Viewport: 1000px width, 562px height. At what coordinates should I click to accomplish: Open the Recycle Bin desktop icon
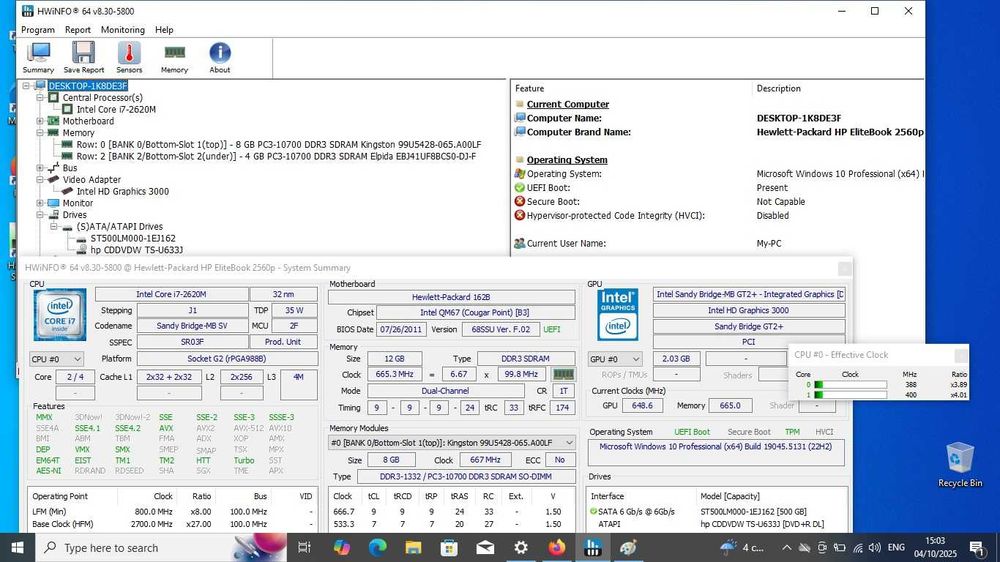[x=959, y=464]
